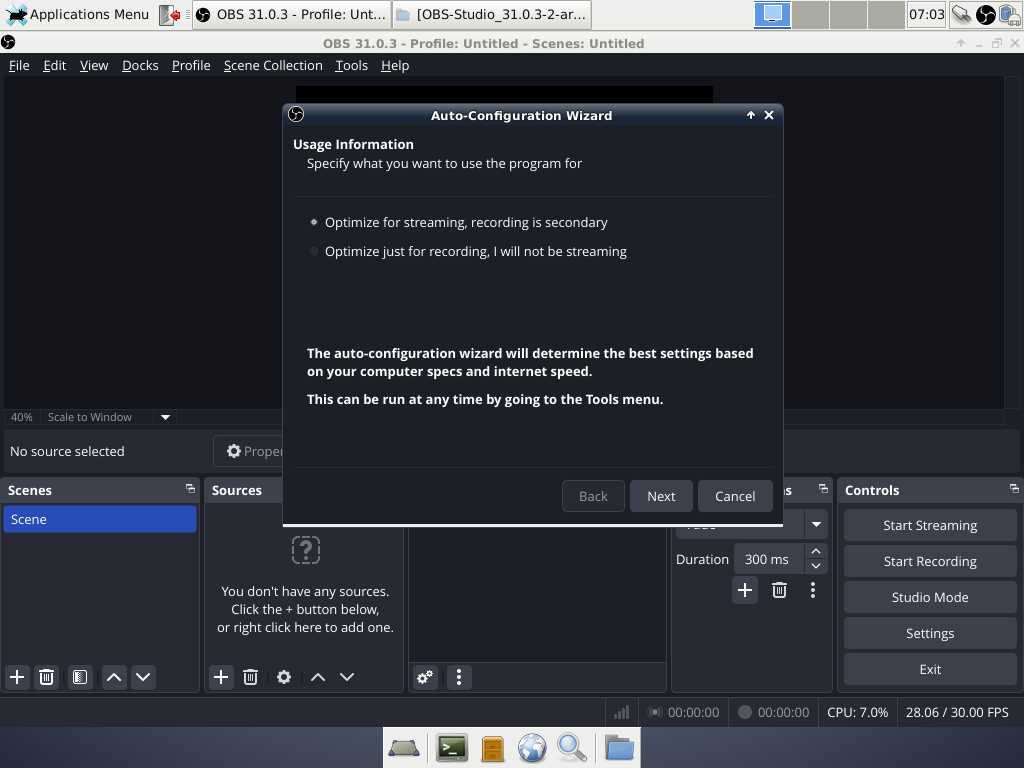Screen dimensions: 1024x768
Task: Undock the Controls panel float icon
Action: (x=1014, y=488)
